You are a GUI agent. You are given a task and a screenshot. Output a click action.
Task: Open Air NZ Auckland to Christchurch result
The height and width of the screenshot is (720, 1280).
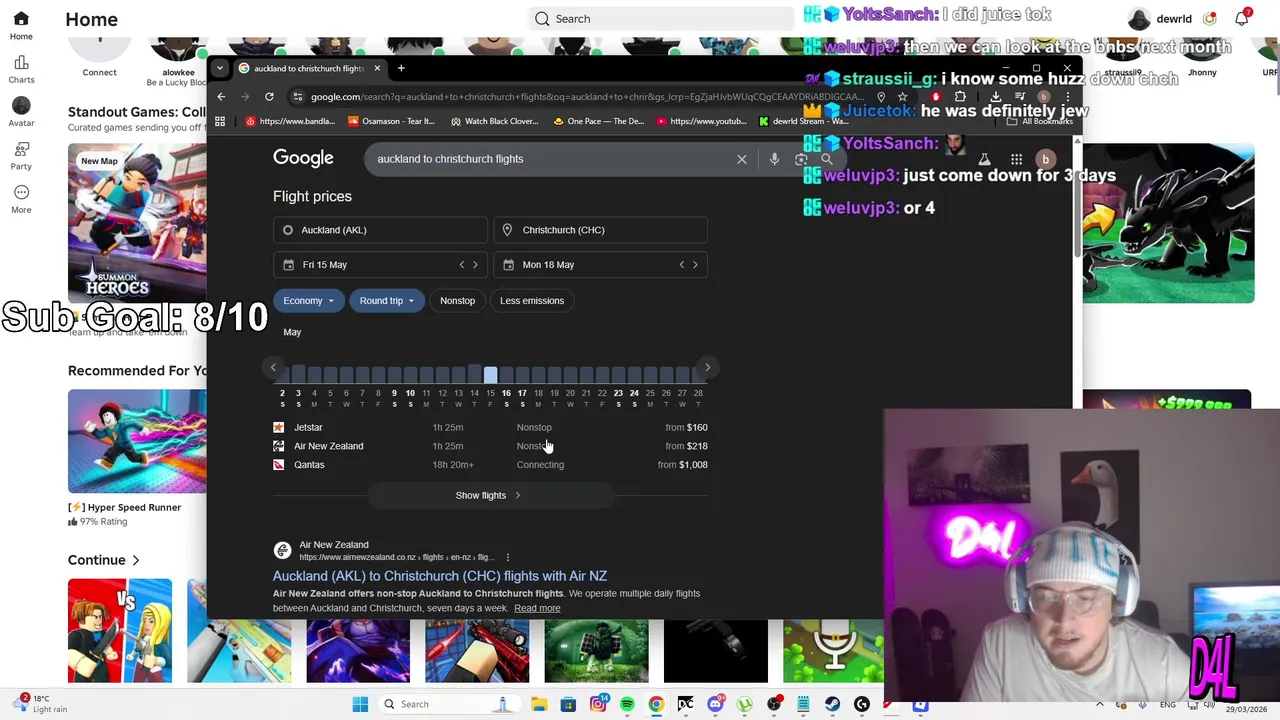tap(440, 576)
